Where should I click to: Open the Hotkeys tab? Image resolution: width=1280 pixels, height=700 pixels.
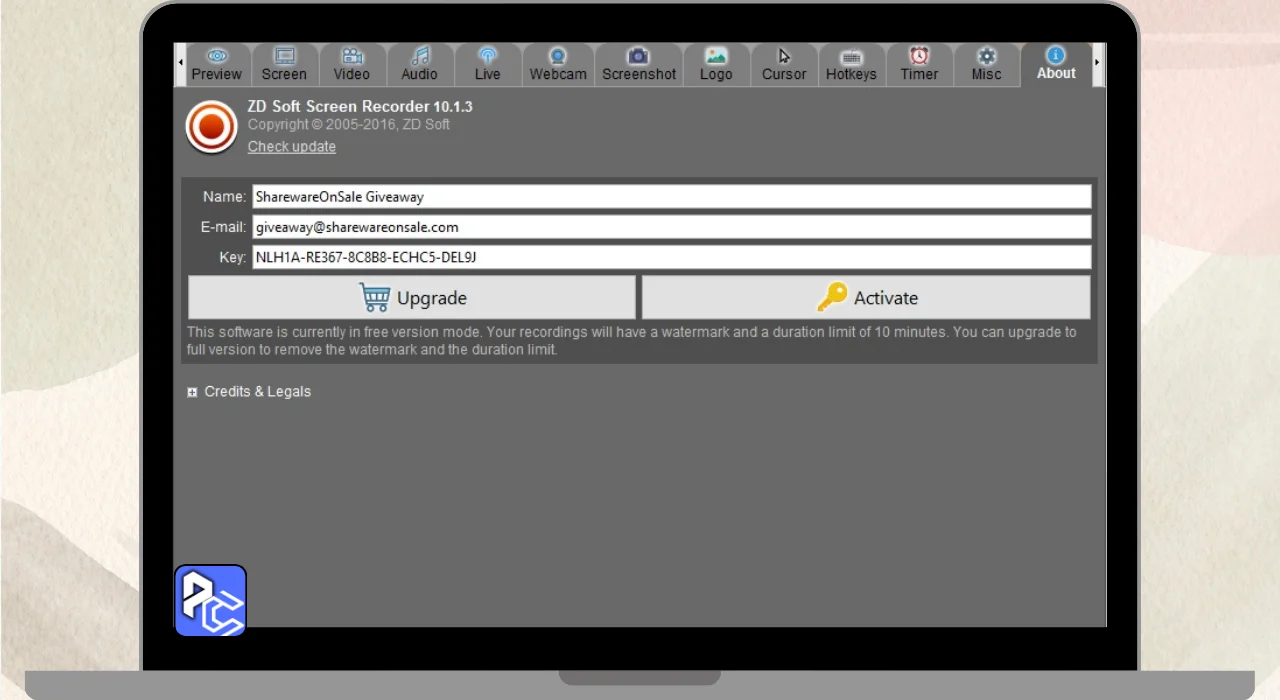pos(851,64)
